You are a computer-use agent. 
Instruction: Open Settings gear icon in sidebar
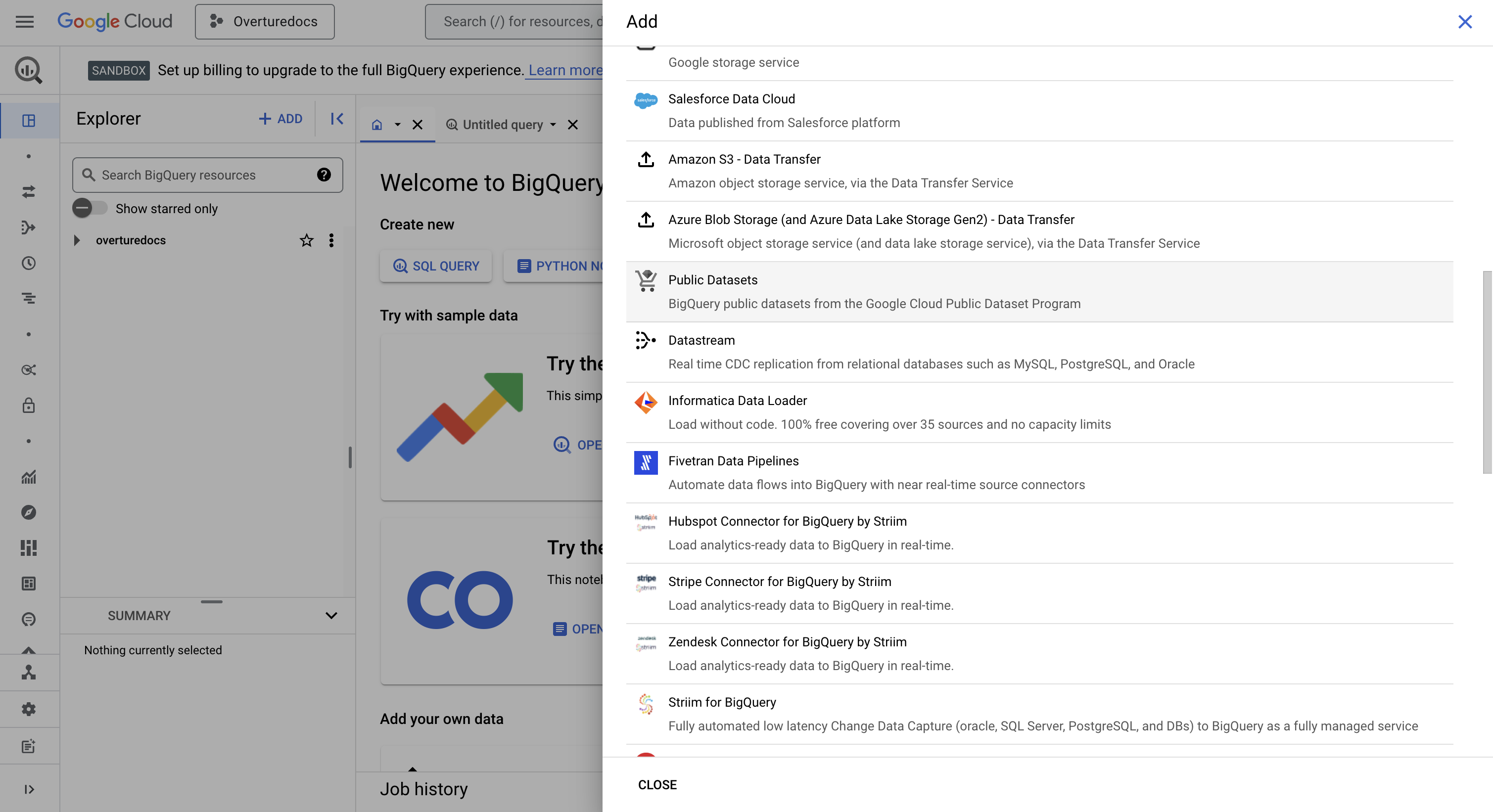pos(28,709)
